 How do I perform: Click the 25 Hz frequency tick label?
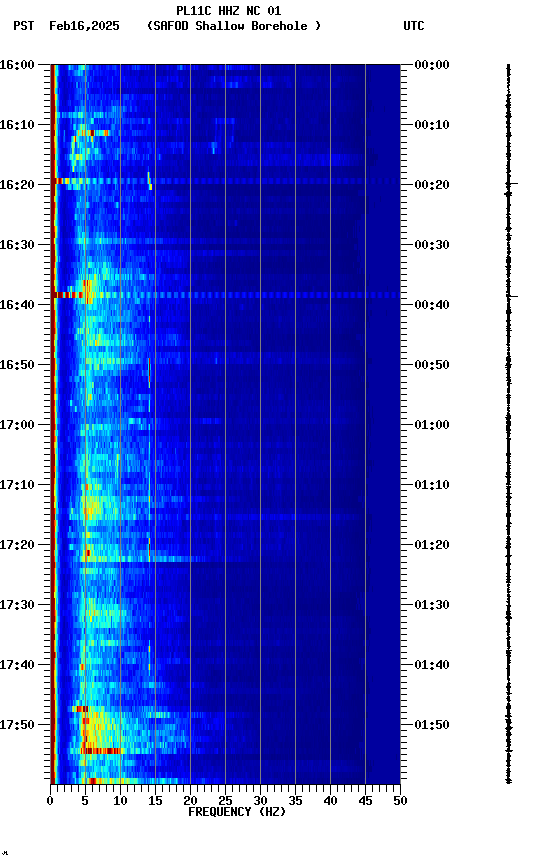(225, 801)
